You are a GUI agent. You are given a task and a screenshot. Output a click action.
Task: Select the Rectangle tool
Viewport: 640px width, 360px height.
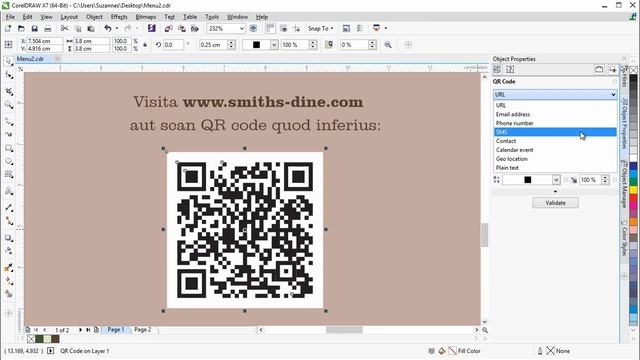pyautogui.click(x=9, y=148)
